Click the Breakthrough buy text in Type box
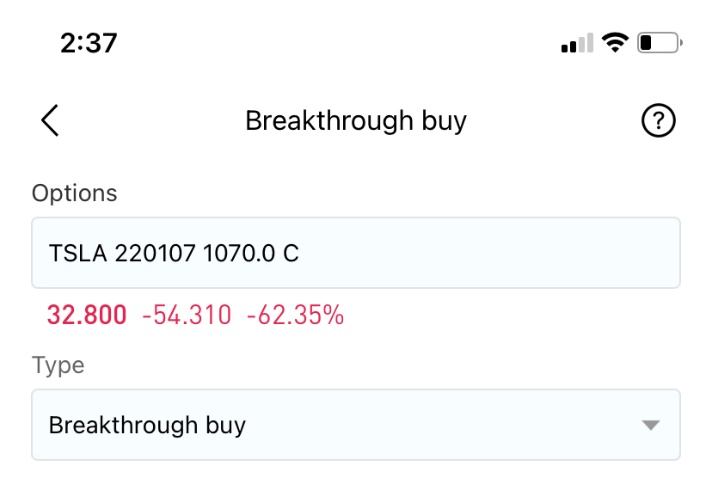The image size is (712, 484). pyautogui.click(x=147, y=425)
